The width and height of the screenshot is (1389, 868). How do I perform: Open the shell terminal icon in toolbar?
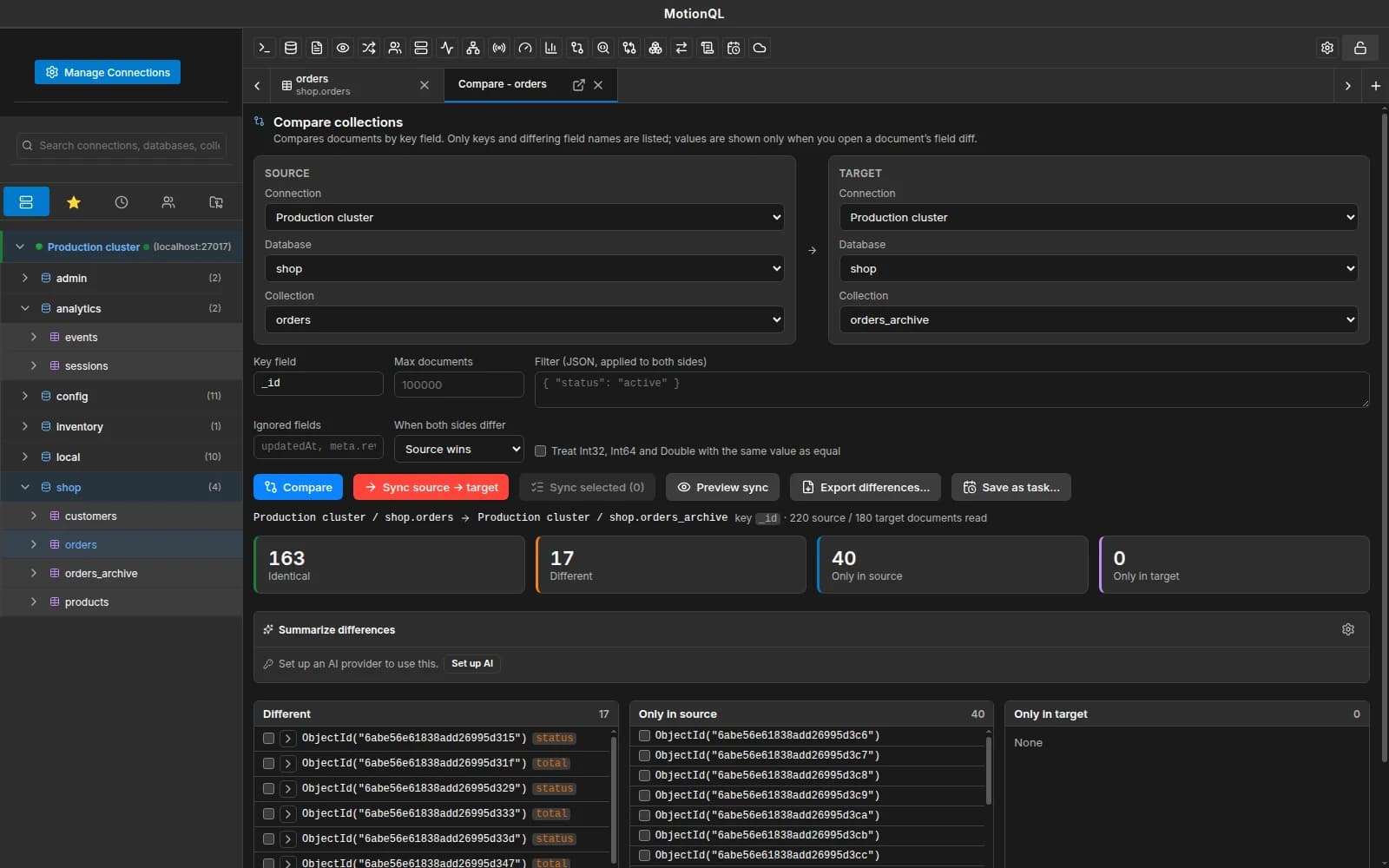coord(265,48)
